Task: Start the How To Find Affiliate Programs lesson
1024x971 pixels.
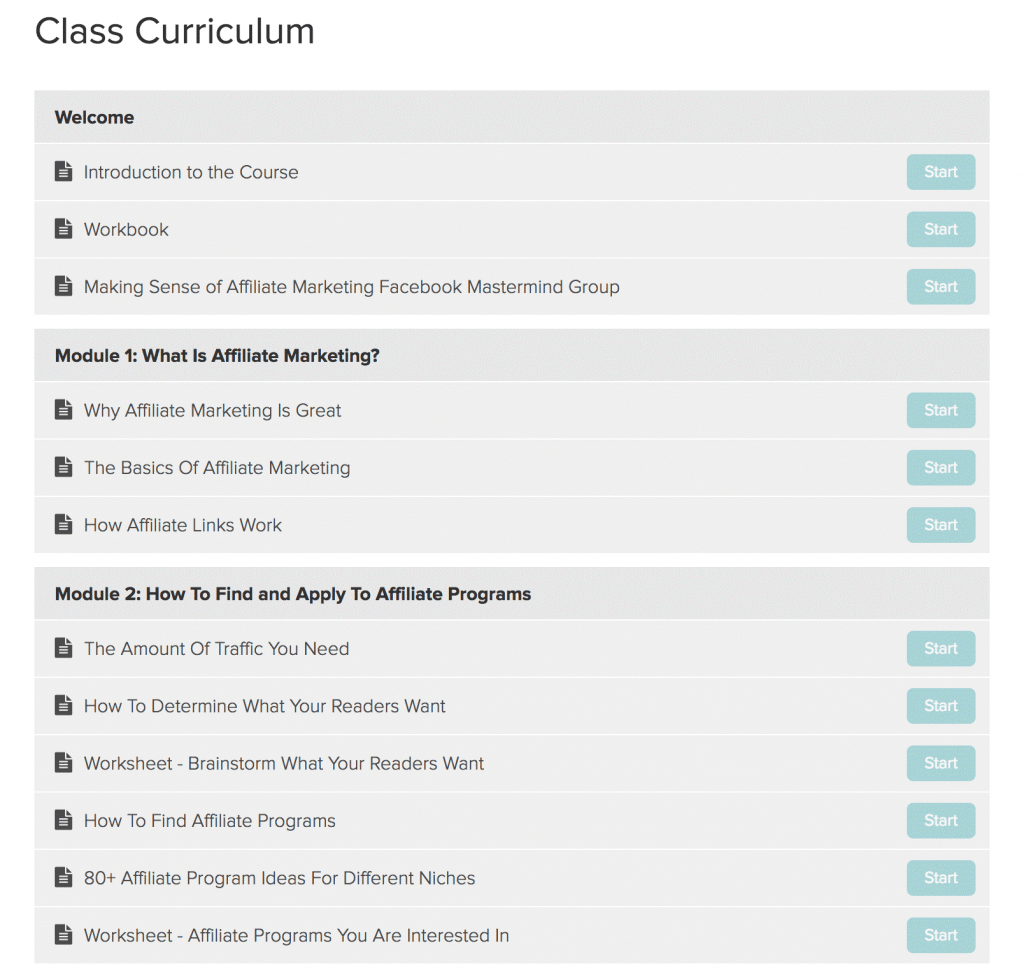Action: pos(940,821)
